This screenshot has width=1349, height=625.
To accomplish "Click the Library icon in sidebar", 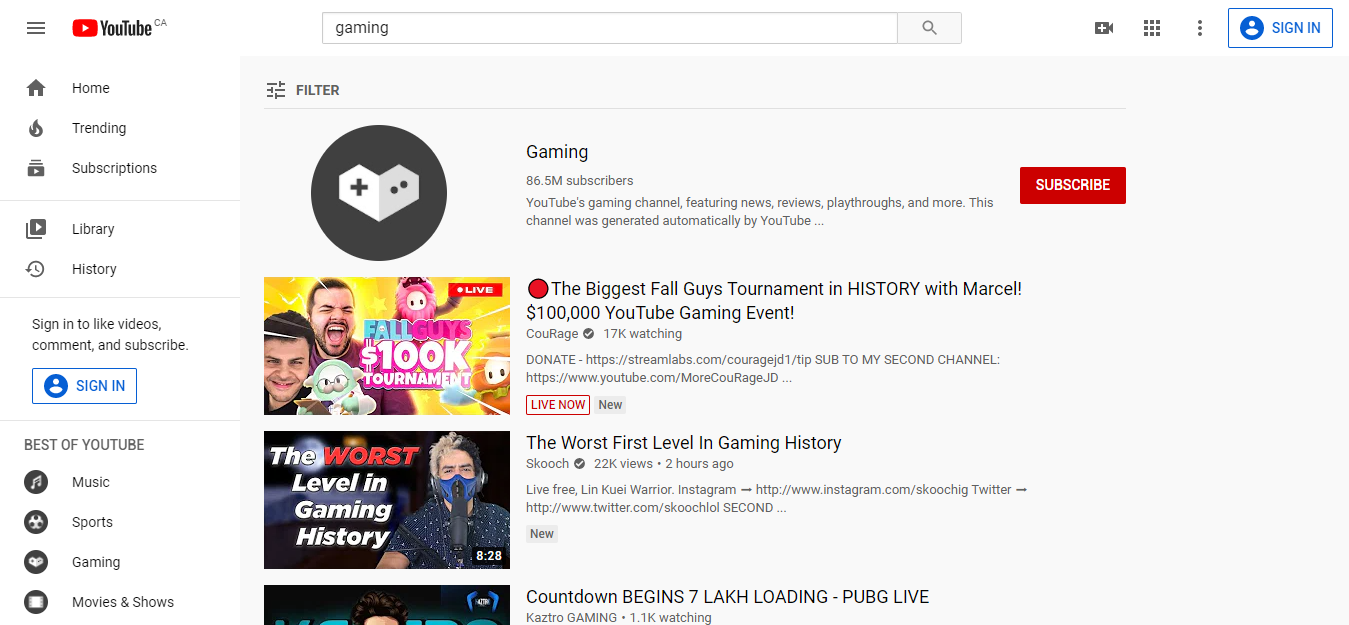I will tap(36, 229).
